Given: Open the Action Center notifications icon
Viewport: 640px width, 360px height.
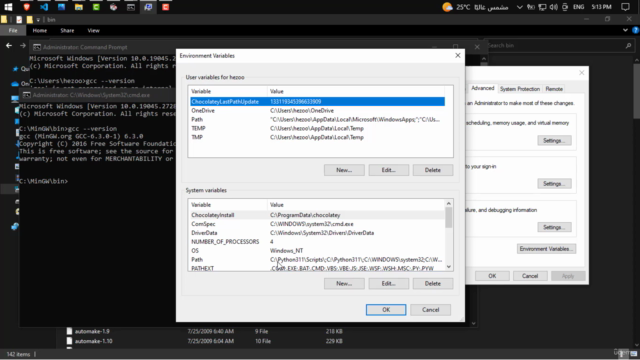Looking at the screenshot, I should coord(625,7).
